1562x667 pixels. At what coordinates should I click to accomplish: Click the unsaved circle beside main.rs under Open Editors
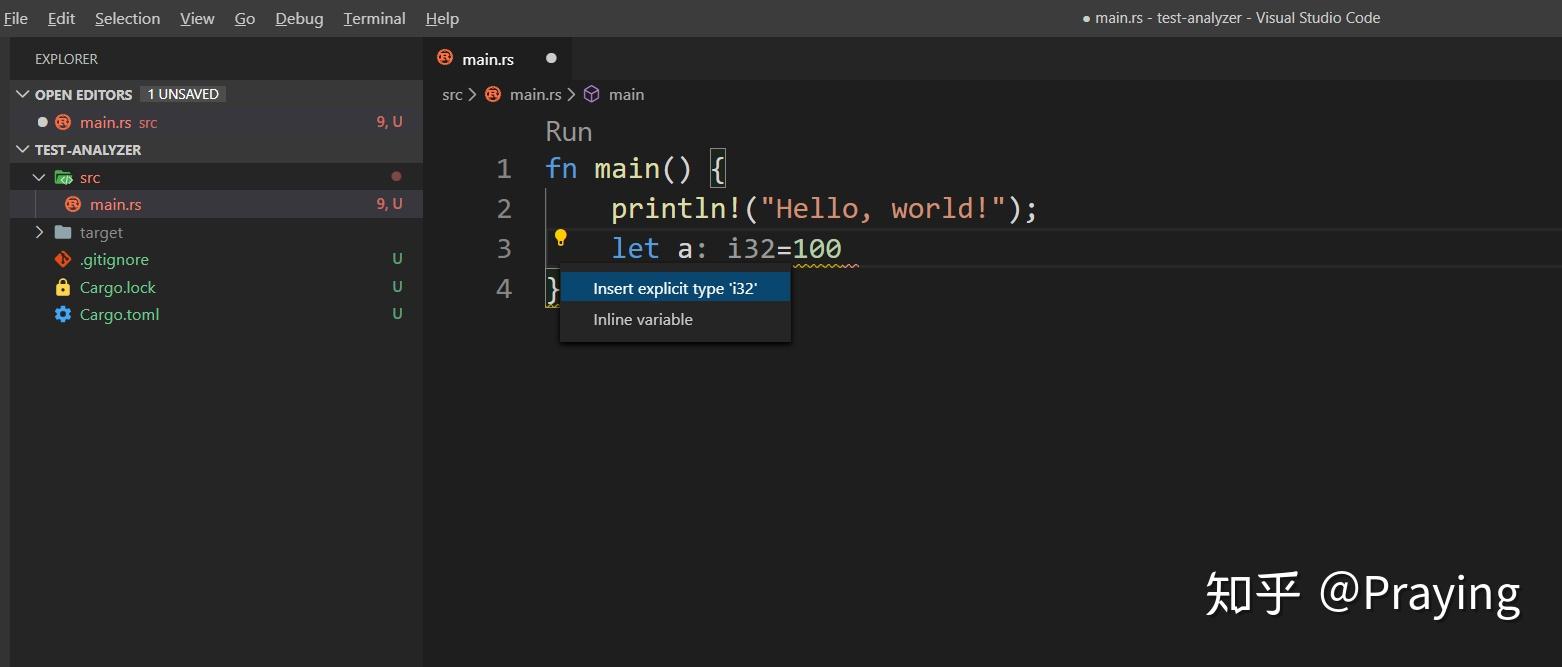(x=42, y=122)
